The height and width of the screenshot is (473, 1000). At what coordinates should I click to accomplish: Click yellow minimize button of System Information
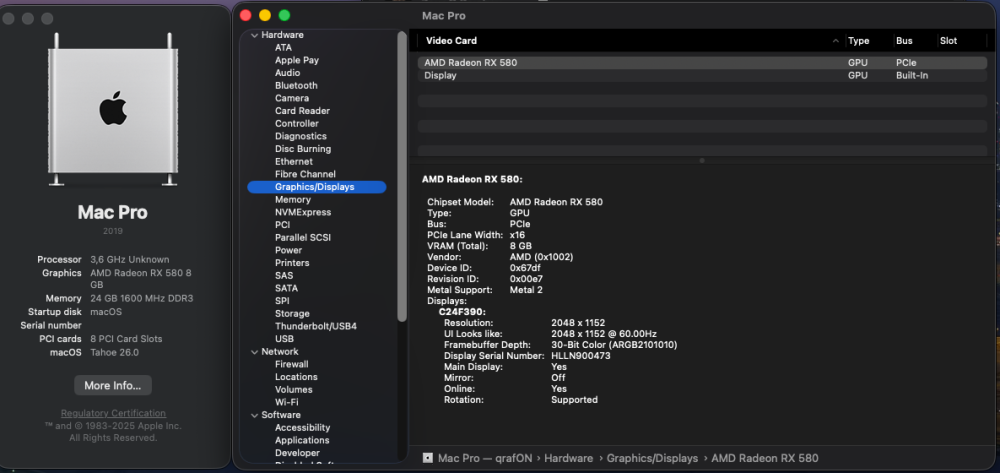click(x=265, y=15)
